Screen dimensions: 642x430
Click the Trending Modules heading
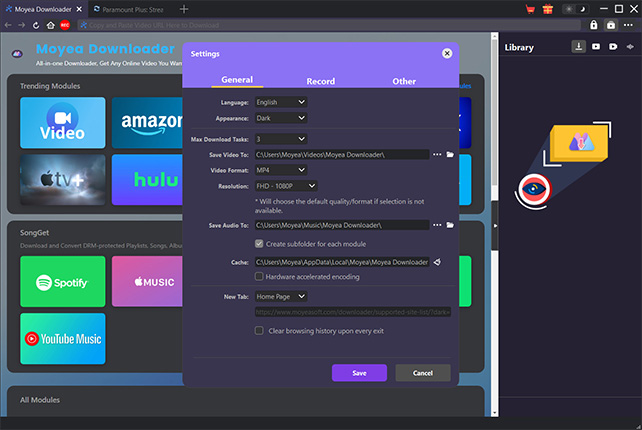50,86
